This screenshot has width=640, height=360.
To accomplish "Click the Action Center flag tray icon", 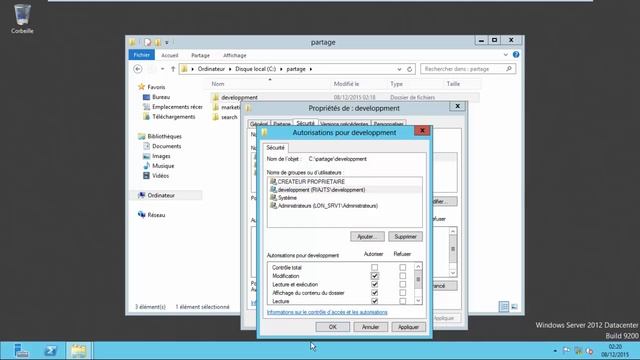I will point(567,351).
